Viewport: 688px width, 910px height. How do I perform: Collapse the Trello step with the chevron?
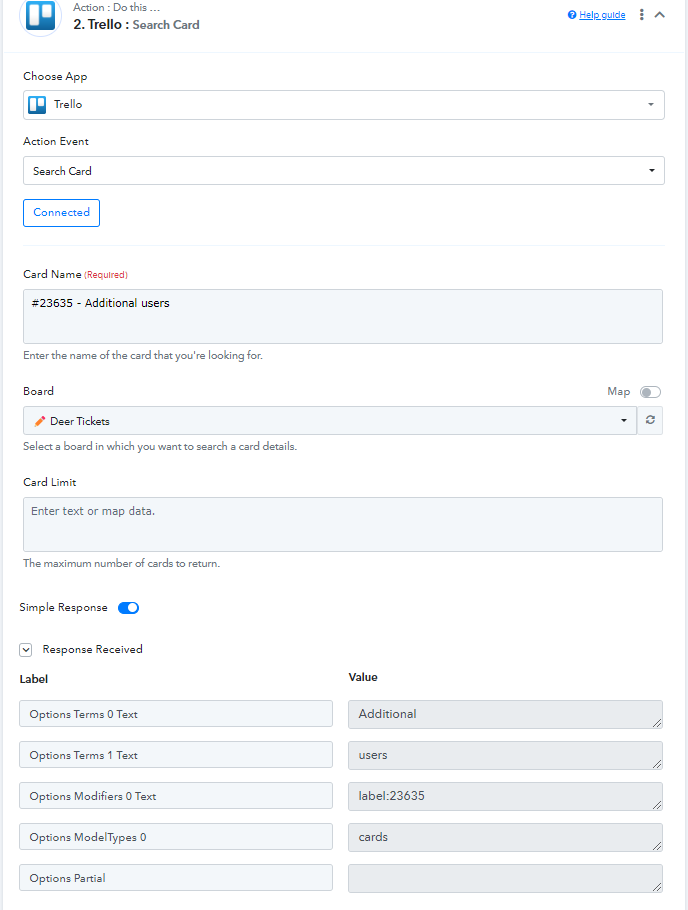[660, 15]
